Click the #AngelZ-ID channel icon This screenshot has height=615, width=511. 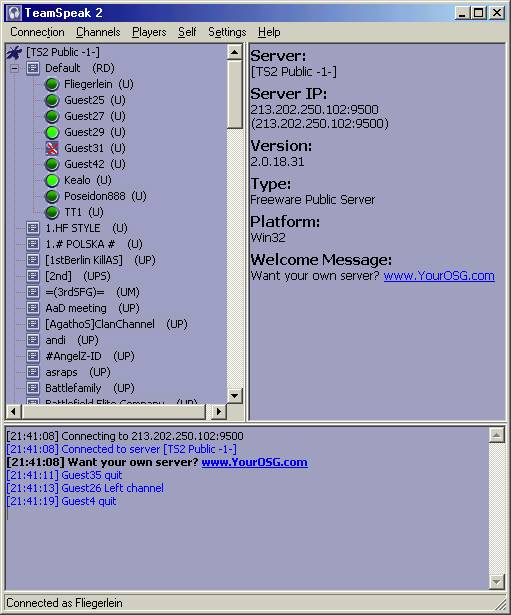click(x=33, y=356)
